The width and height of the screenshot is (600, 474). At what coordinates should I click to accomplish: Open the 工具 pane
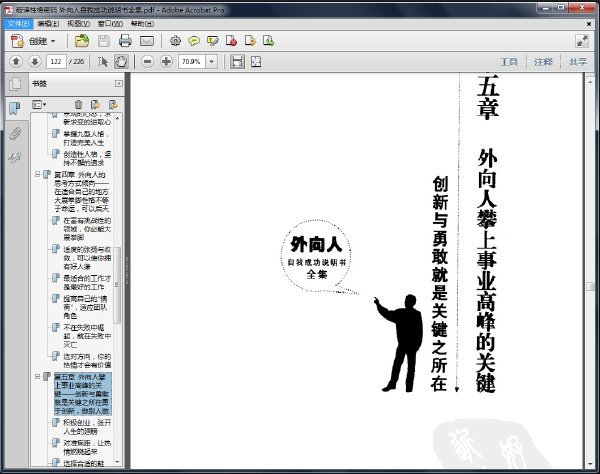click(x=509, y=62)
